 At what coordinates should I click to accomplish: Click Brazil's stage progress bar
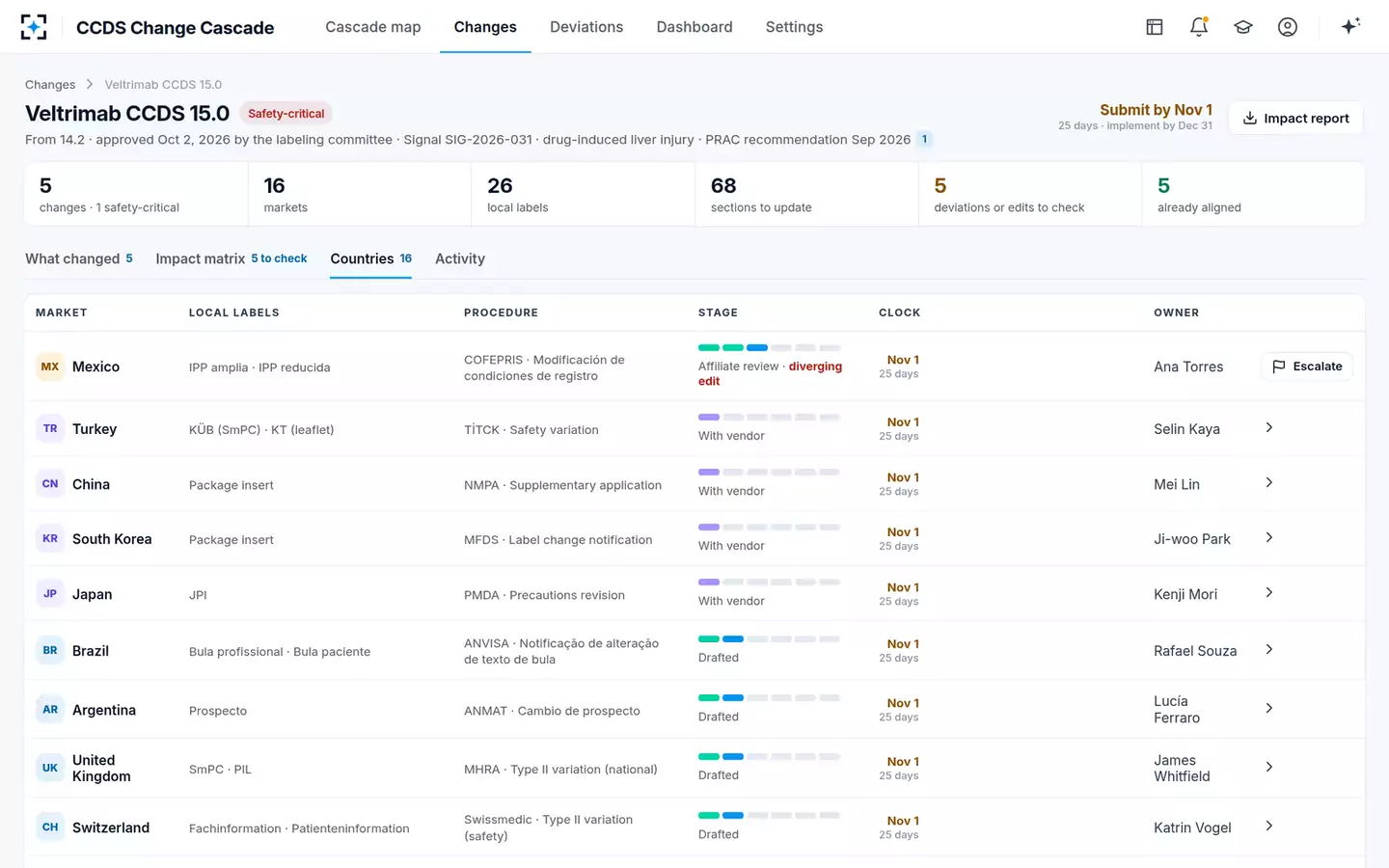769,639
